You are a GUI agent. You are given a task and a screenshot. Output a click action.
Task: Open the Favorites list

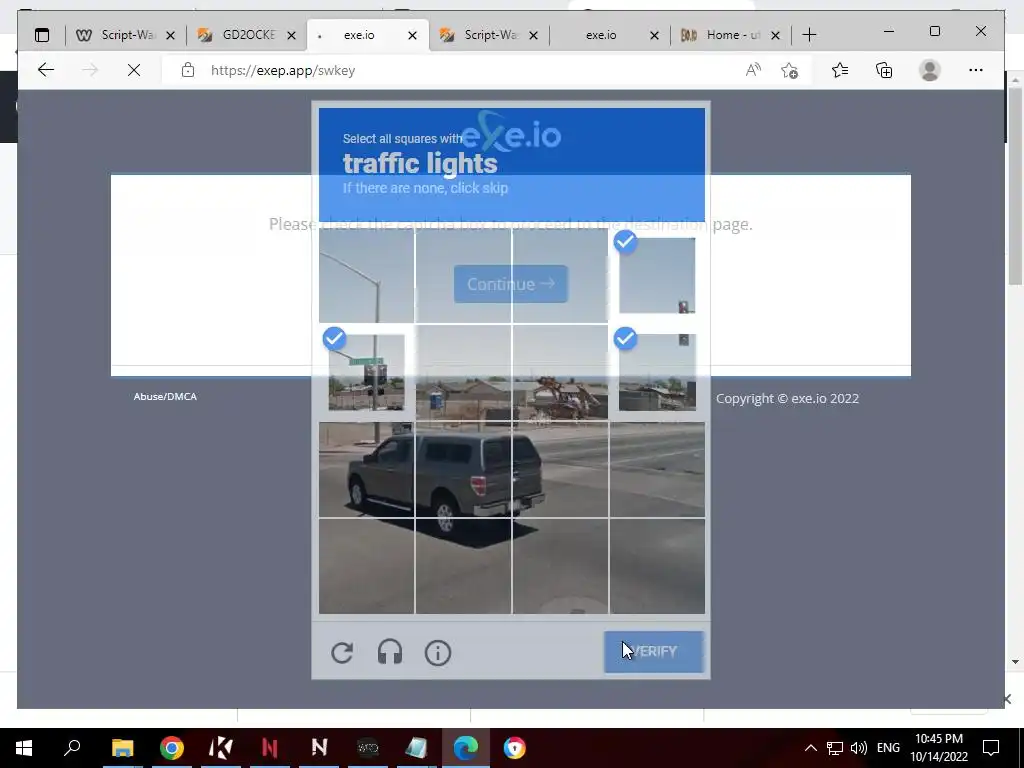tap(840, 70)
